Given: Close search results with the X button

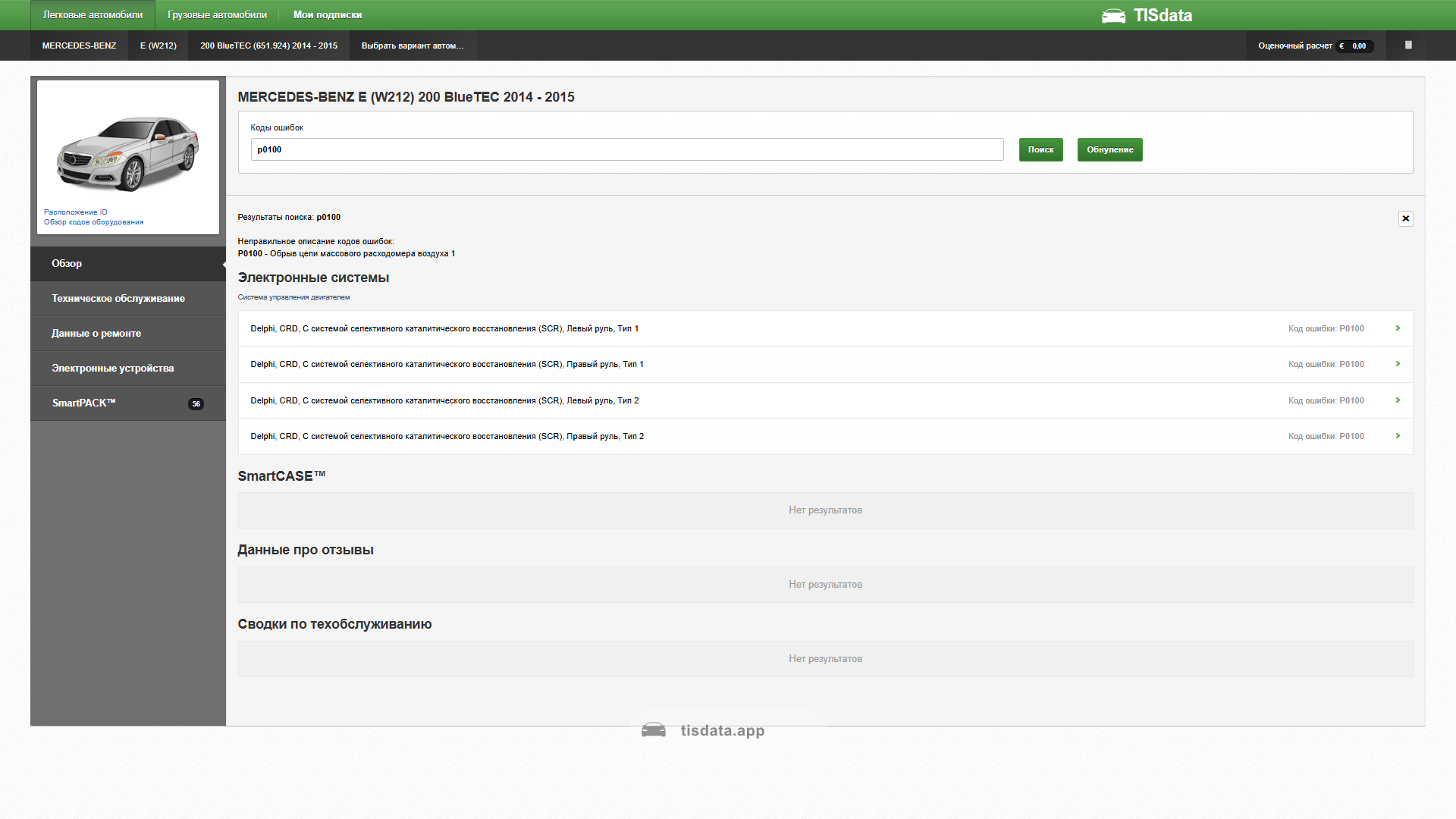Looking at the screenshot, I should 1405,218.
